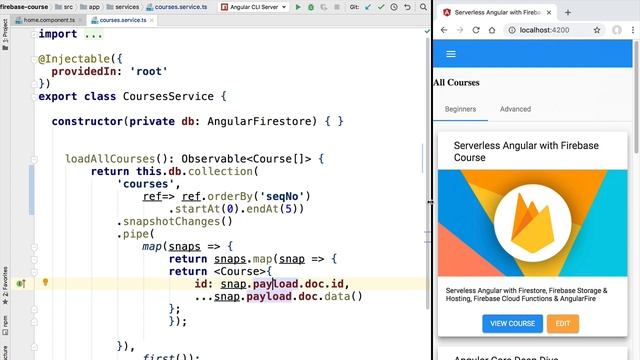
Task: Click 'CoursesService' class name
Action: pos(168,96)
